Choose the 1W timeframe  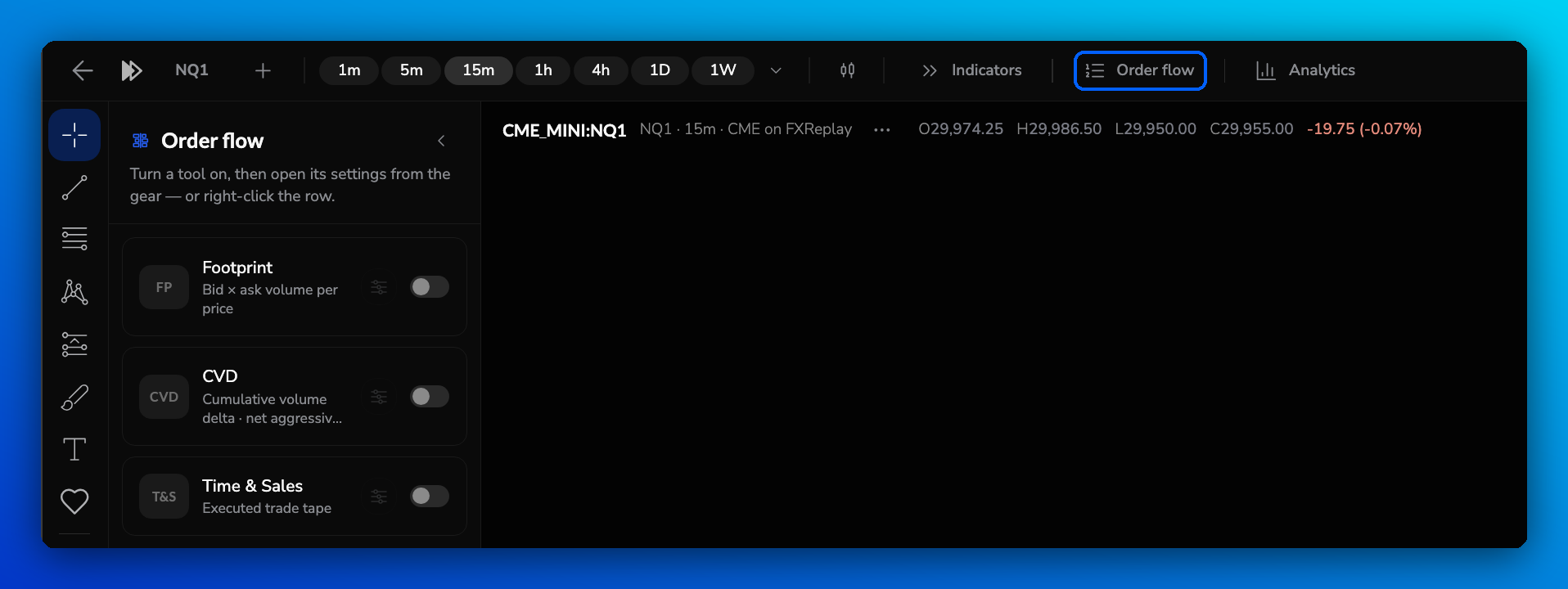tap(723, 70)
